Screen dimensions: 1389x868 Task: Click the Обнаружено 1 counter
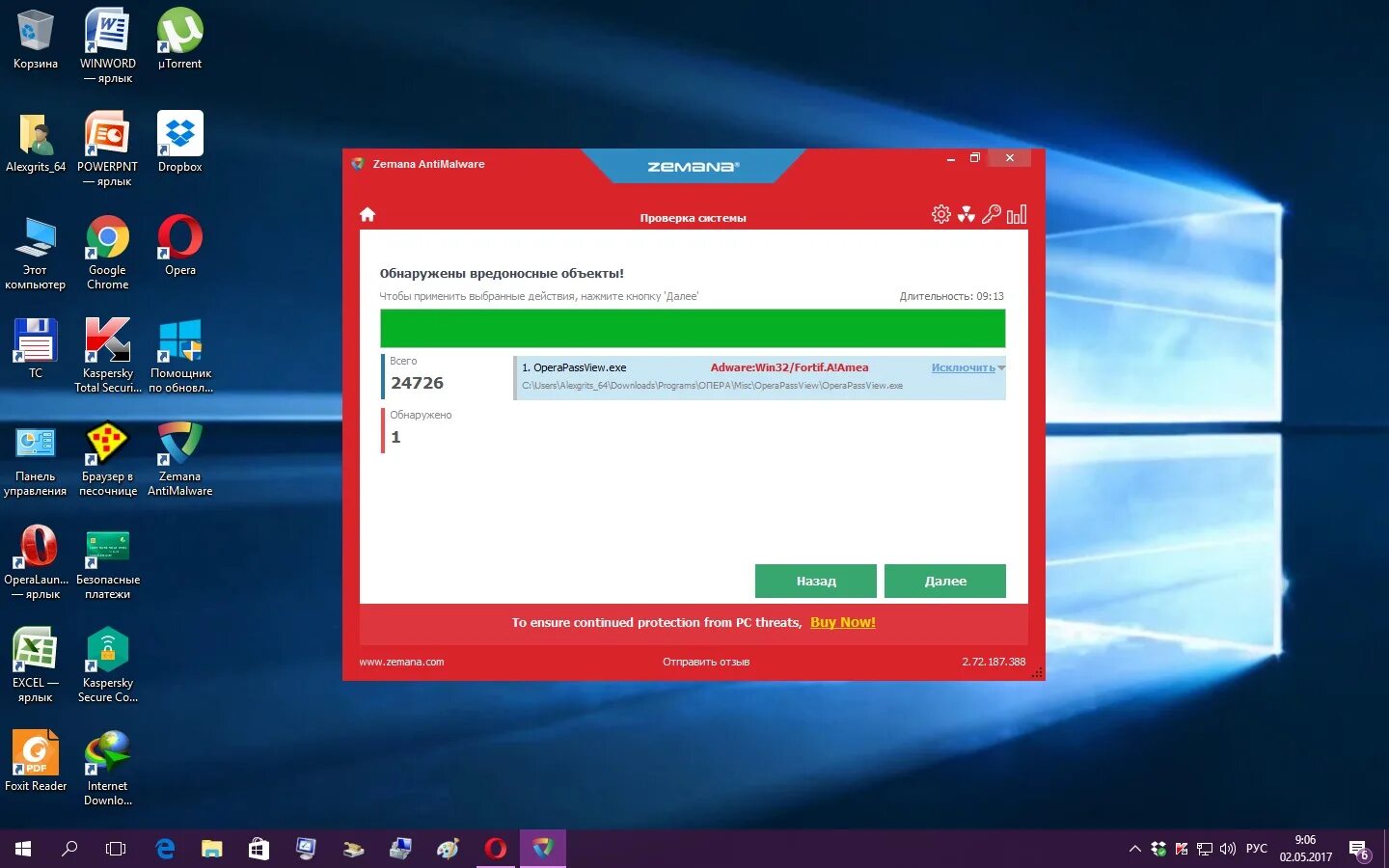[420, 429]
